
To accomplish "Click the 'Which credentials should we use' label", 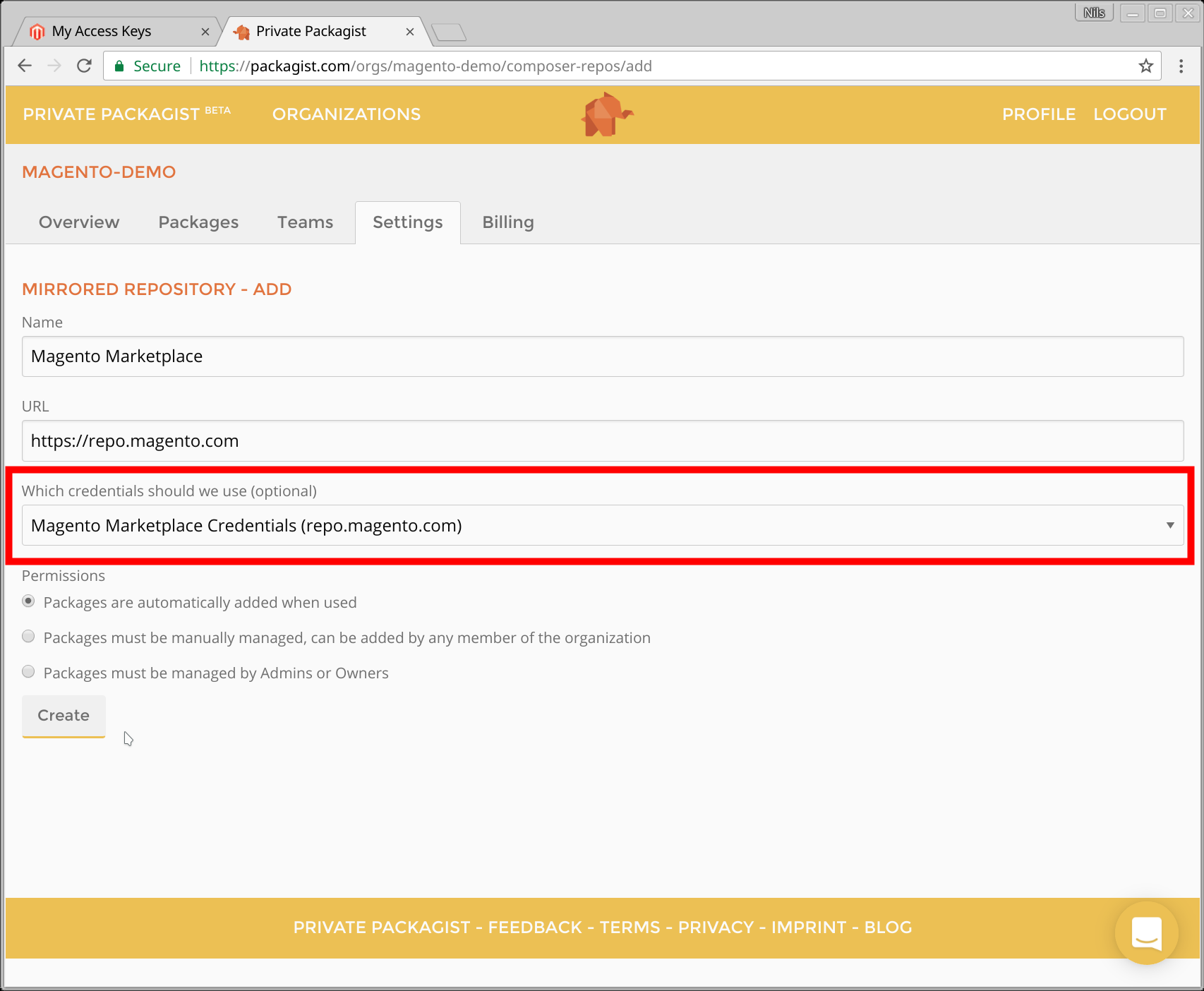I will 169,491.
